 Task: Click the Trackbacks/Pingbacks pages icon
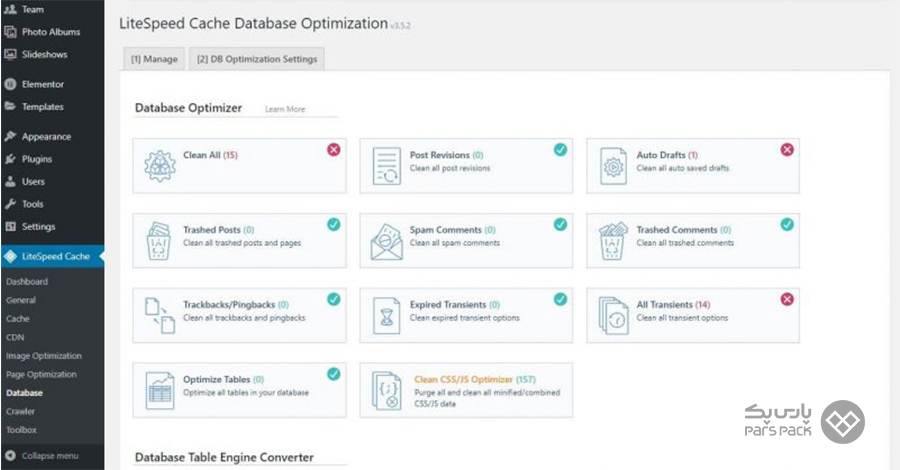coord(160,316)
